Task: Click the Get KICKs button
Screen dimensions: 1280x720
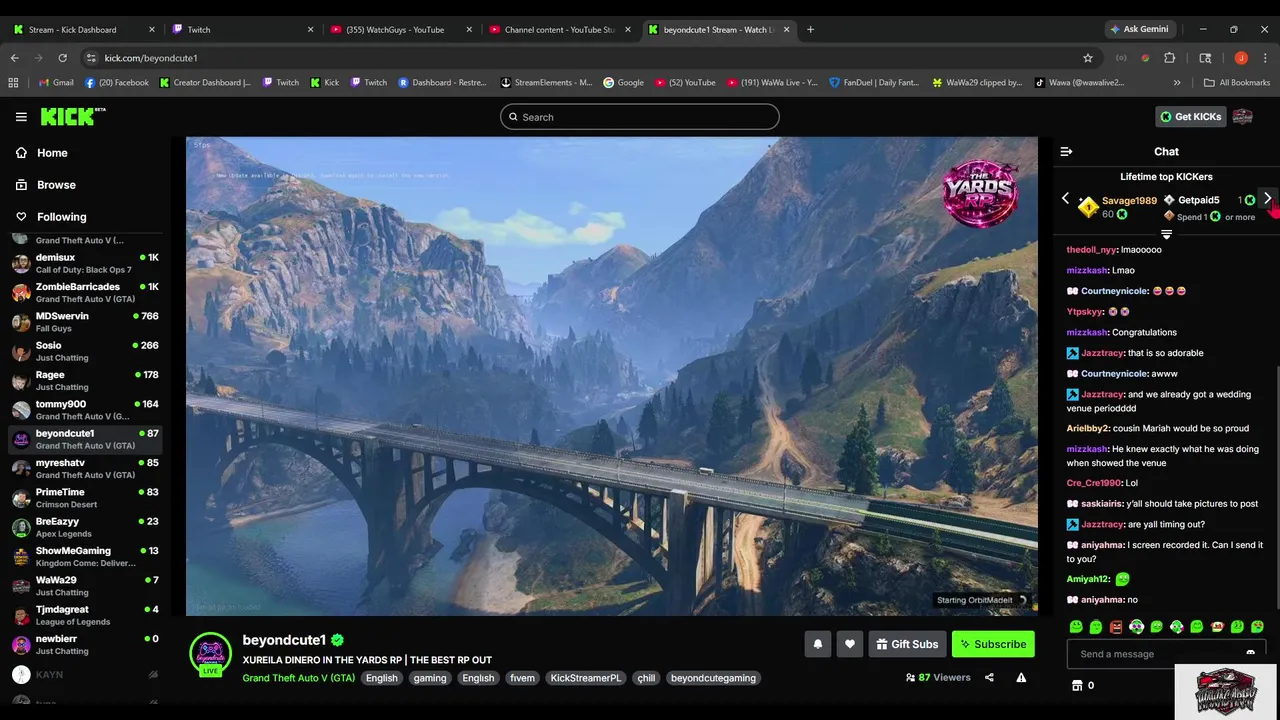Action: tap(1190, 117)
